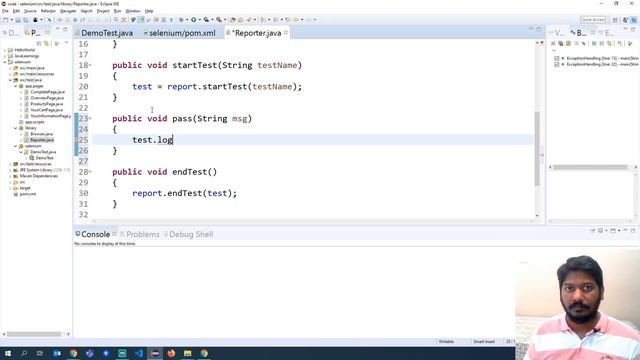Open Chrome at the right of taskbar
Image resolution: width=640 pixels, height=360 pixels.
point(204,353)
